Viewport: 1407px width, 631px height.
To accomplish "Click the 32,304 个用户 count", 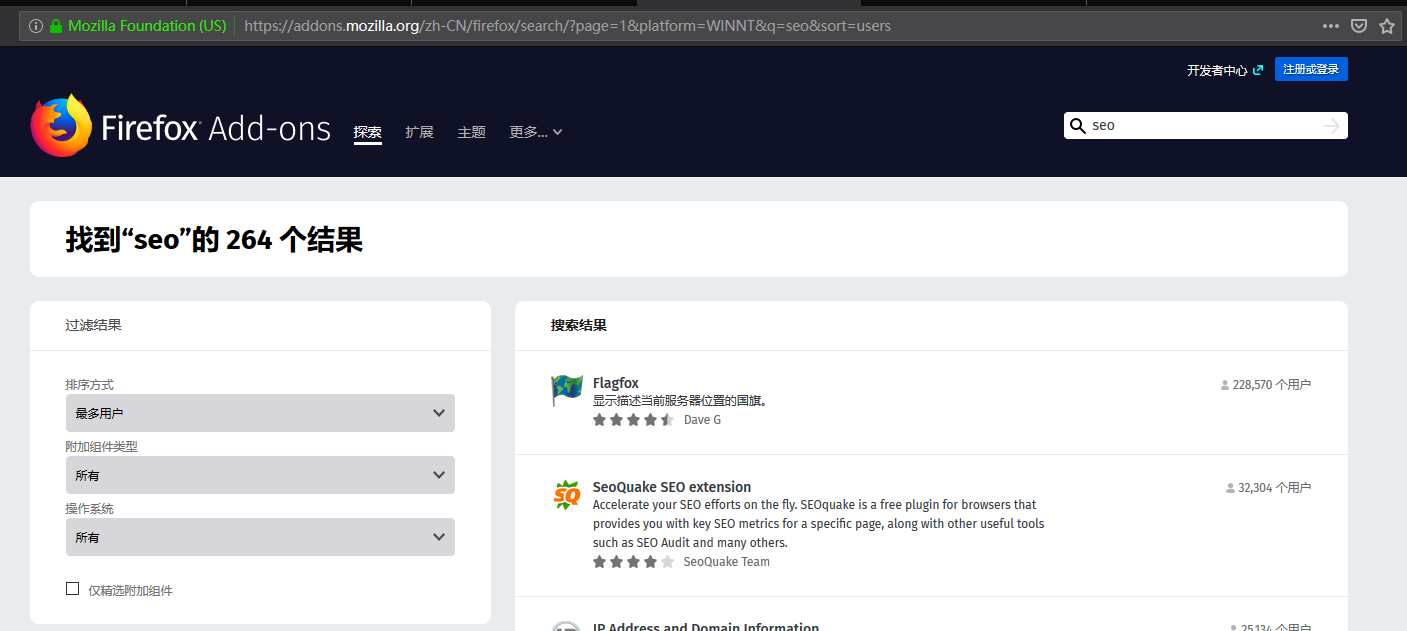I will (1275, 489).
